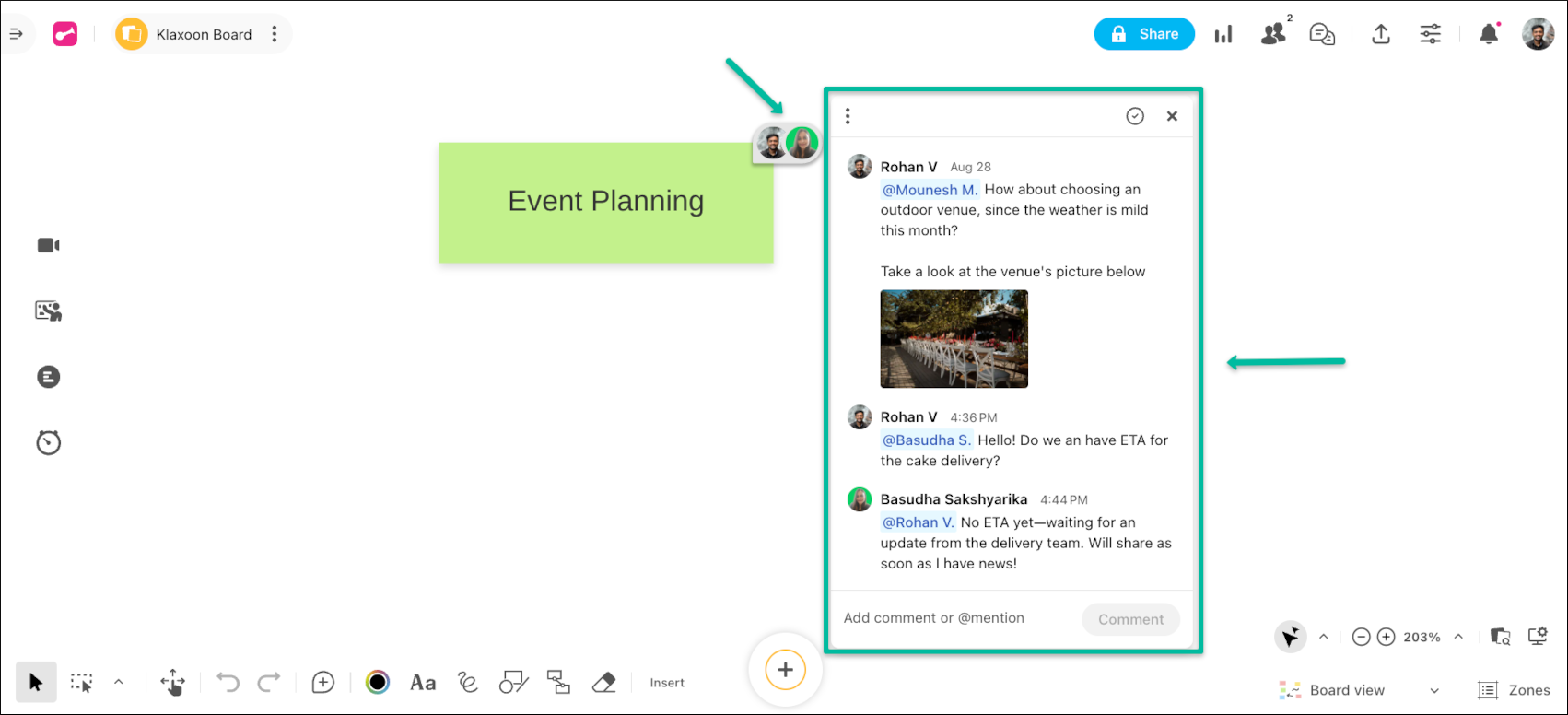The image size is (1568, 715).
Task: Open the notifications bell
Action: point(1488,34)
